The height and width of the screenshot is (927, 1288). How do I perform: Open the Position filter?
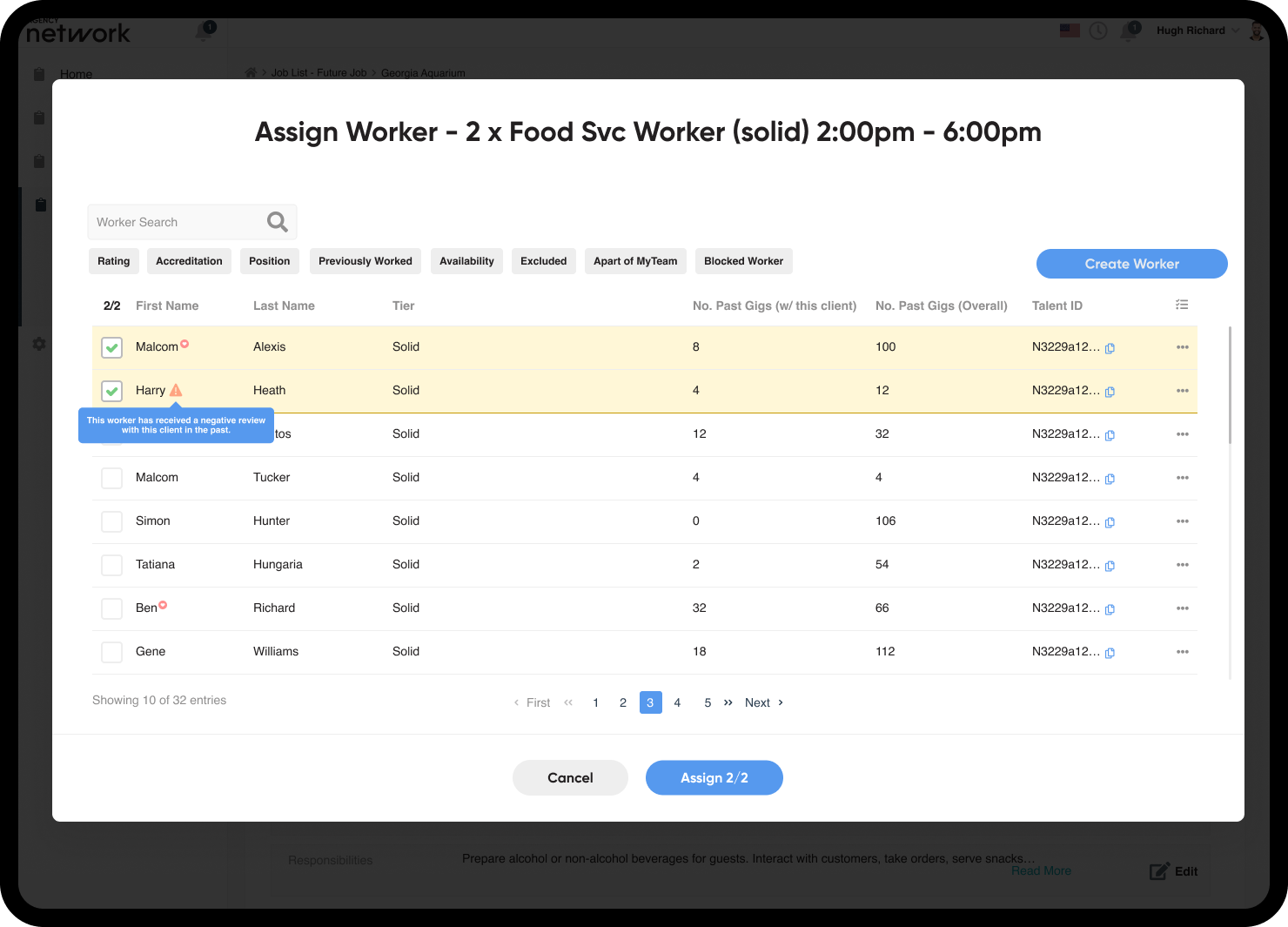270,261
